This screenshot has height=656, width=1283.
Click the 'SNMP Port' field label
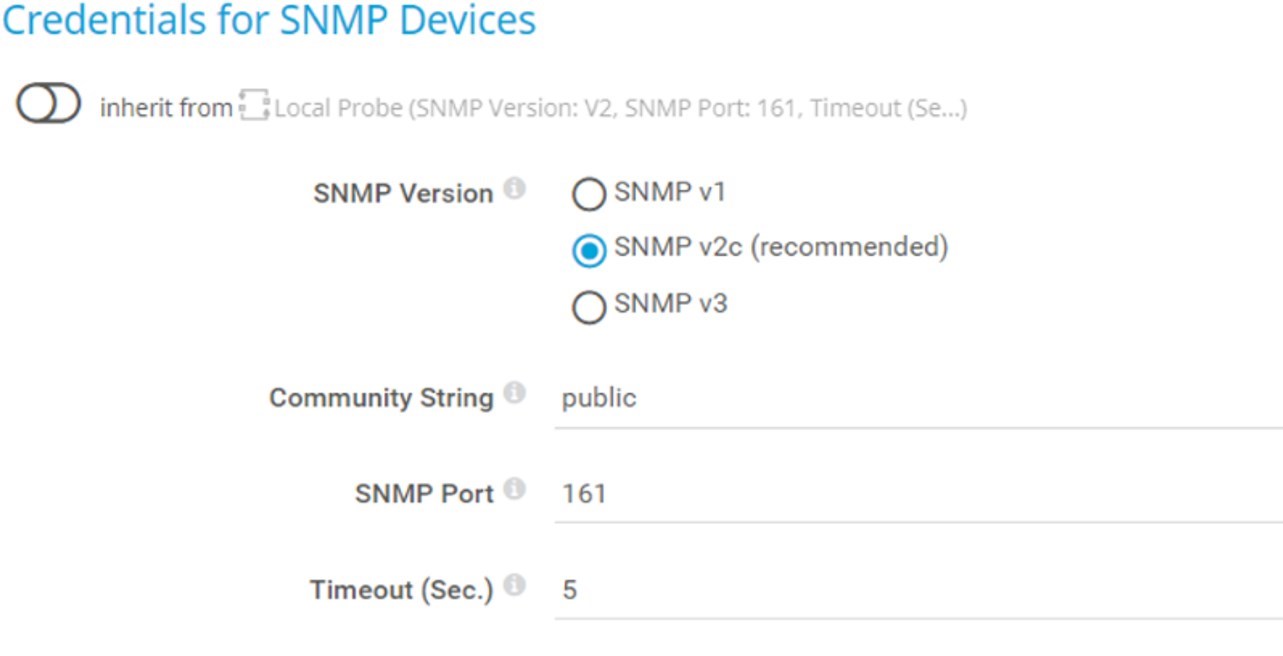pos(424,494)
